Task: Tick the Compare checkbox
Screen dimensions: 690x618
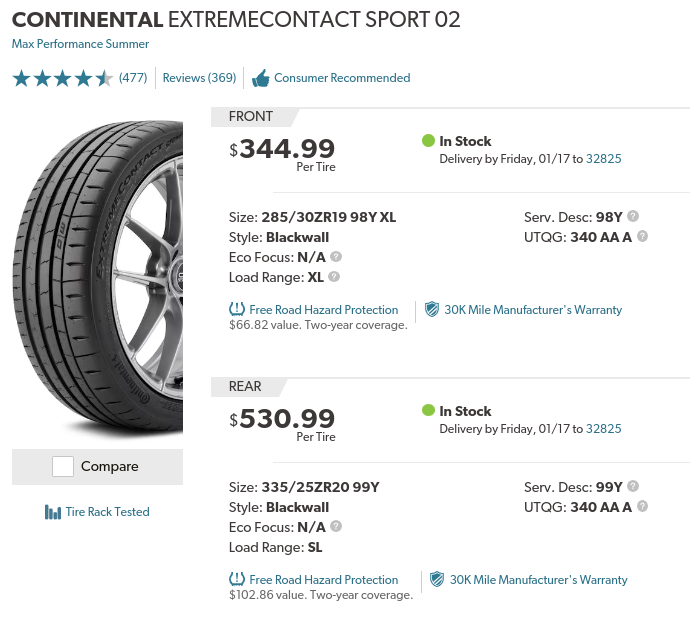Action: 63,467
